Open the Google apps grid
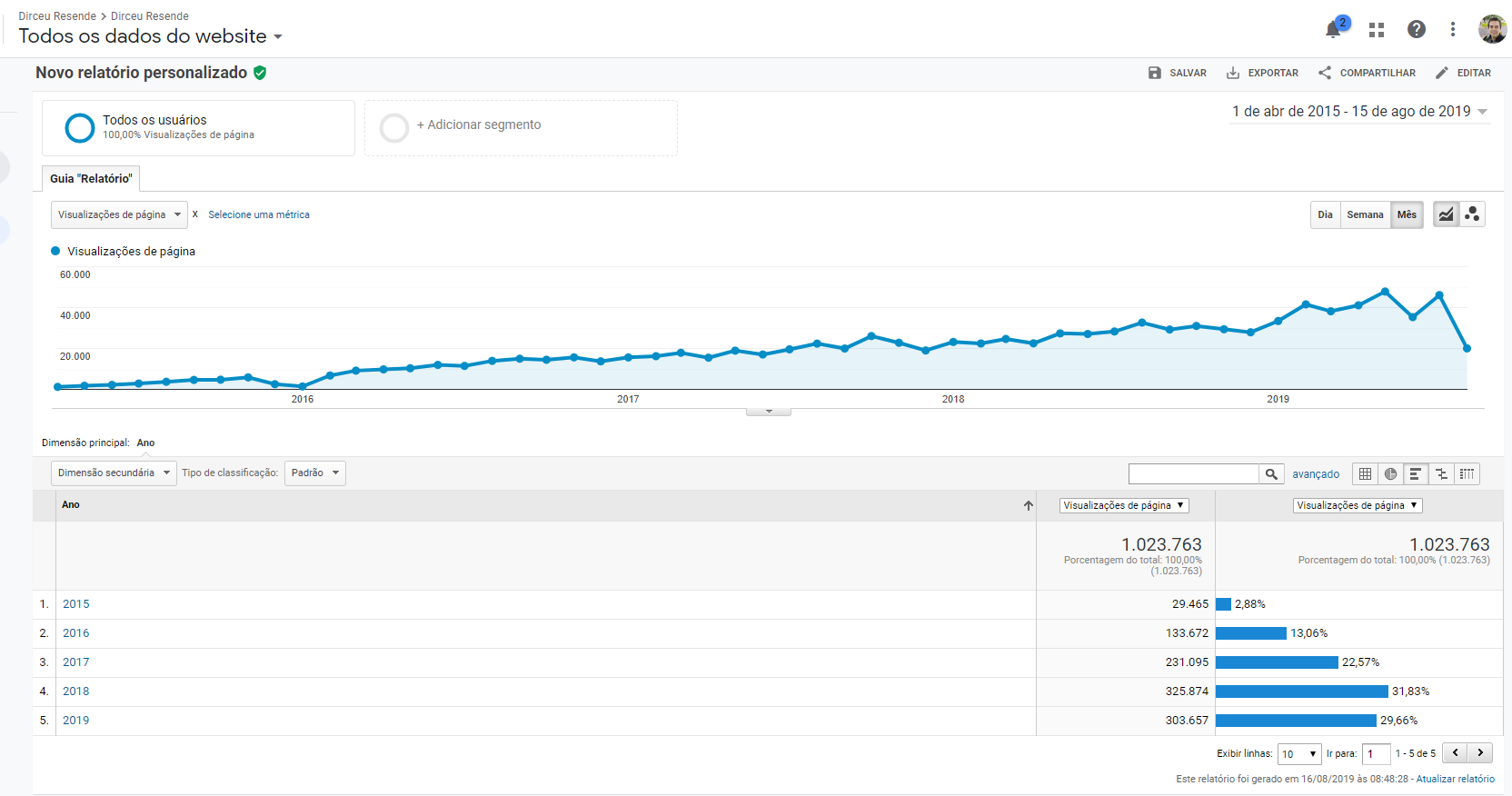 [1377, 30]
